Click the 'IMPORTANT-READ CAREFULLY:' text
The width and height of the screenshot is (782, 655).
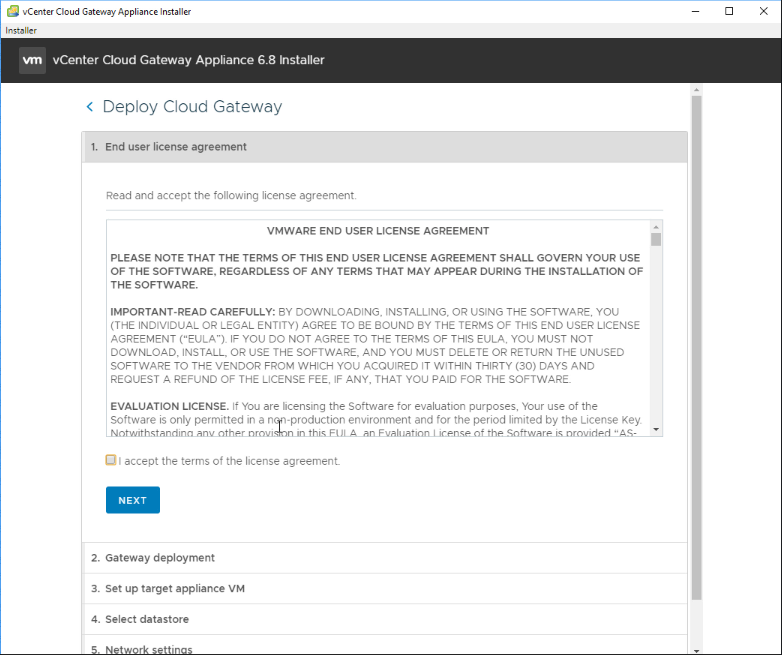[x=193, y=312]
